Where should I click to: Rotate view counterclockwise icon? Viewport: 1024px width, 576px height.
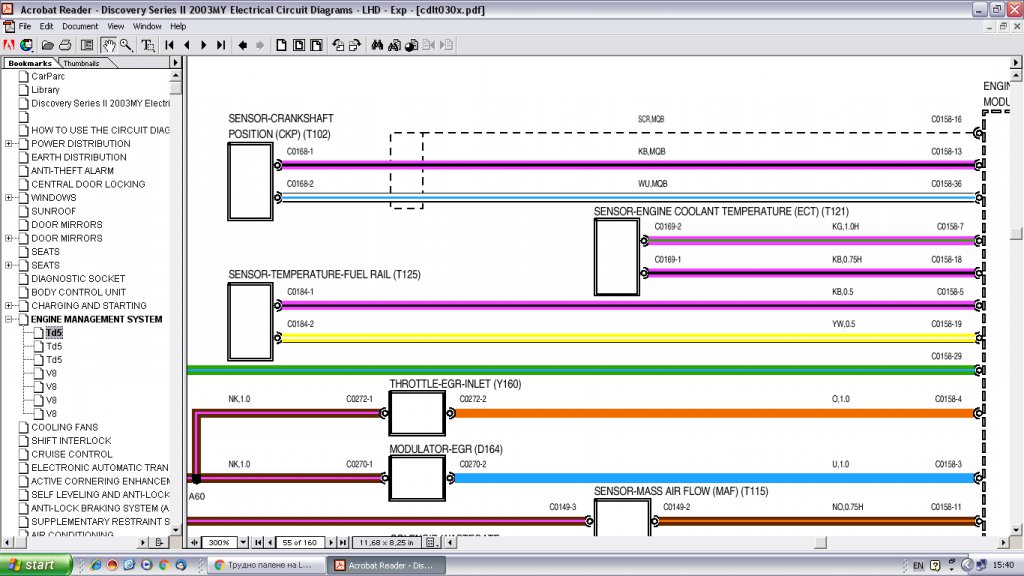coord(338,45)
